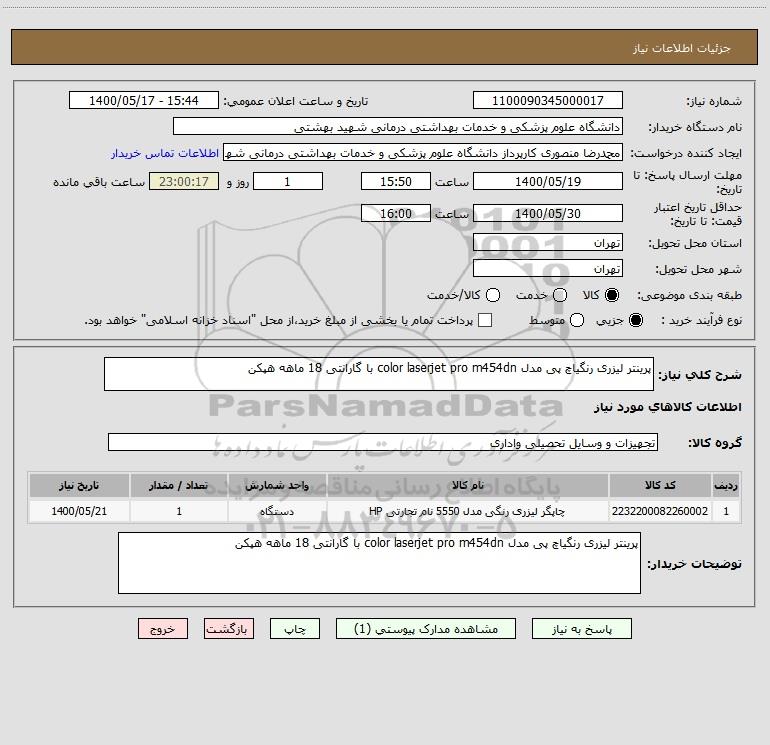Screen dimensions: 770x745
Task: Click the price validity date 1400/05/30
Action: 548,213
